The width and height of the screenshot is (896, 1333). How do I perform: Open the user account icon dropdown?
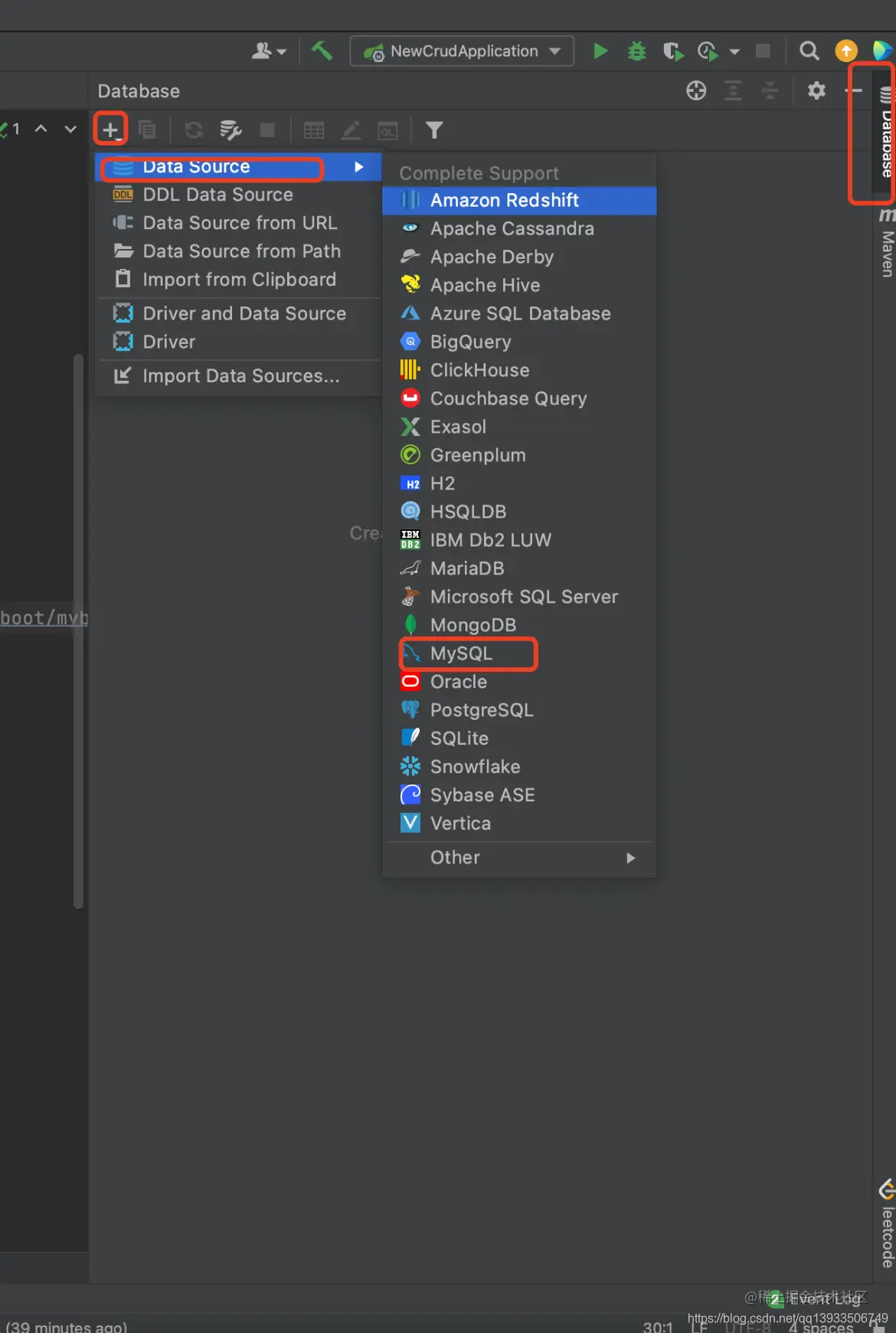click(268, 51)
